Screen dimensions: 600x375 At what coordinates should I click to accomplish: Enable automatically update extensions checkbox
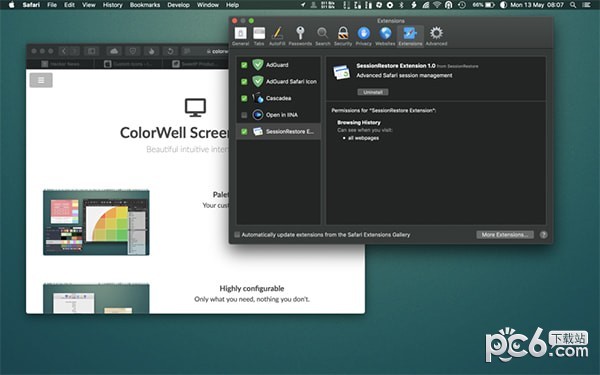point(237,235)
